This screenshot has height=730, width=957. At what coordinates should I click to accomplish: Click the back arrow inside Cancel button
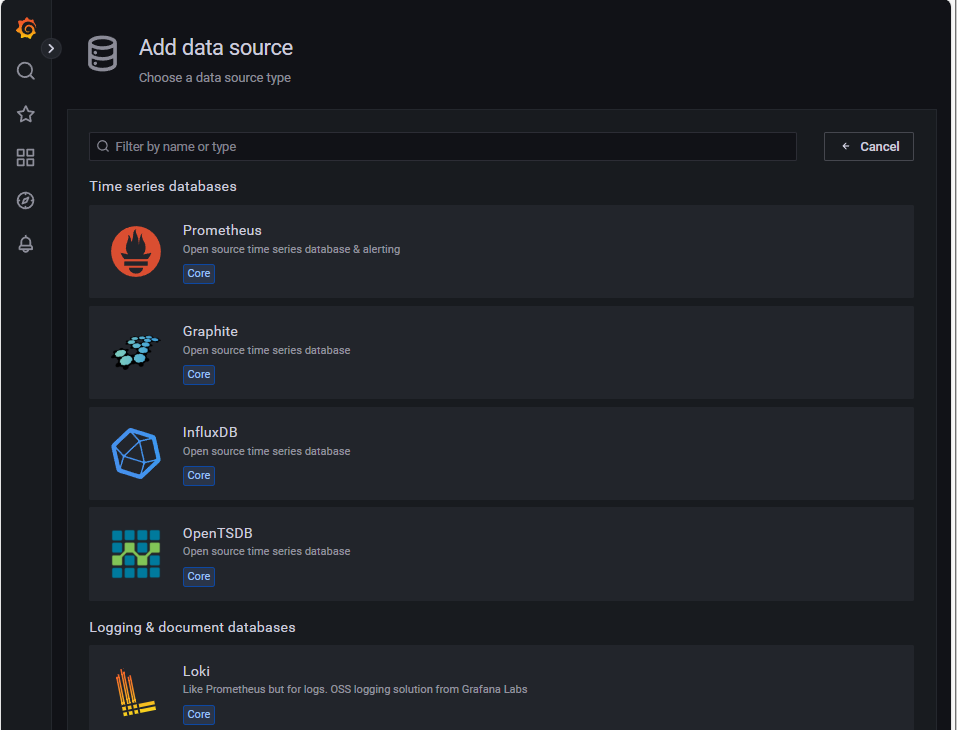(x=846, y=146)
